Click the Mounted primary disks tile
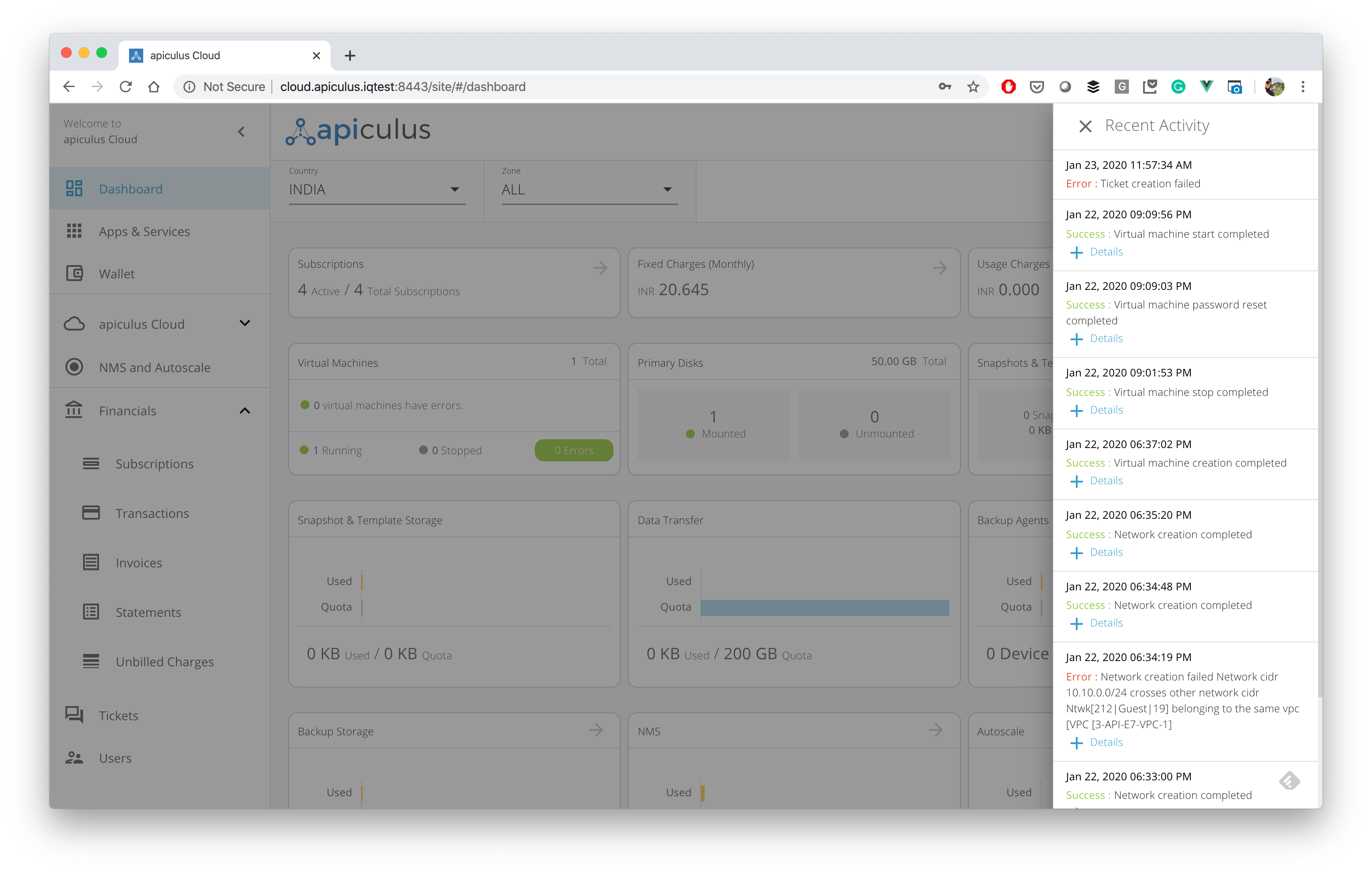The image size is (1372, 874). click(713, 425)
